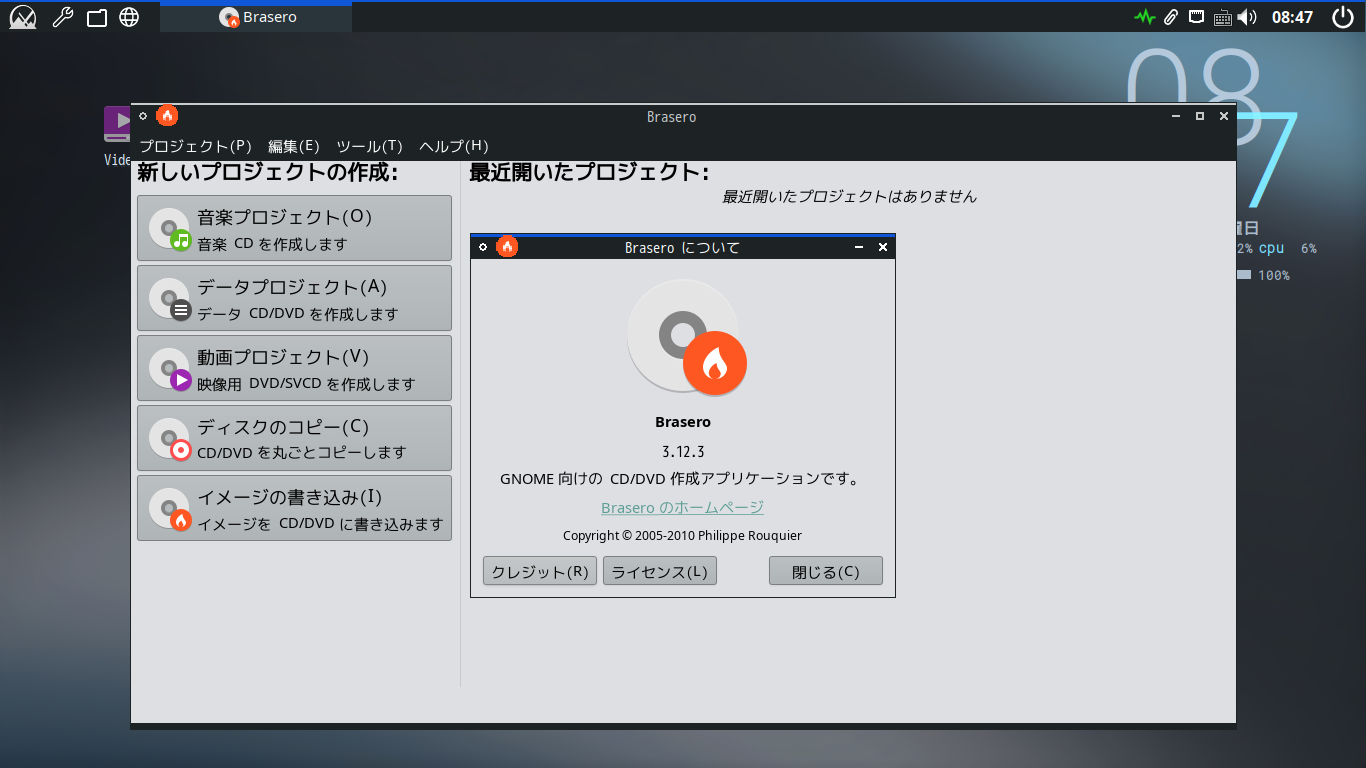Open the ヘルプ(H) menu

click(x=454, y=146)
